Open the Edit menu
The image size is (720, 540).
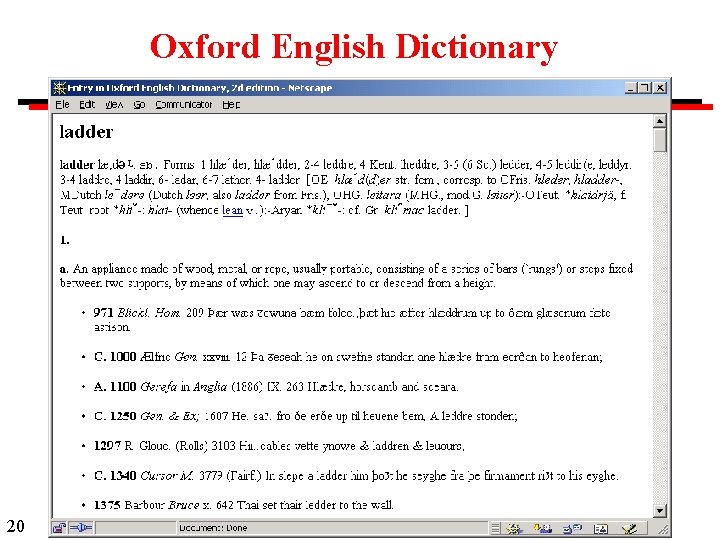pyautogui.click(x=87, y=105)
